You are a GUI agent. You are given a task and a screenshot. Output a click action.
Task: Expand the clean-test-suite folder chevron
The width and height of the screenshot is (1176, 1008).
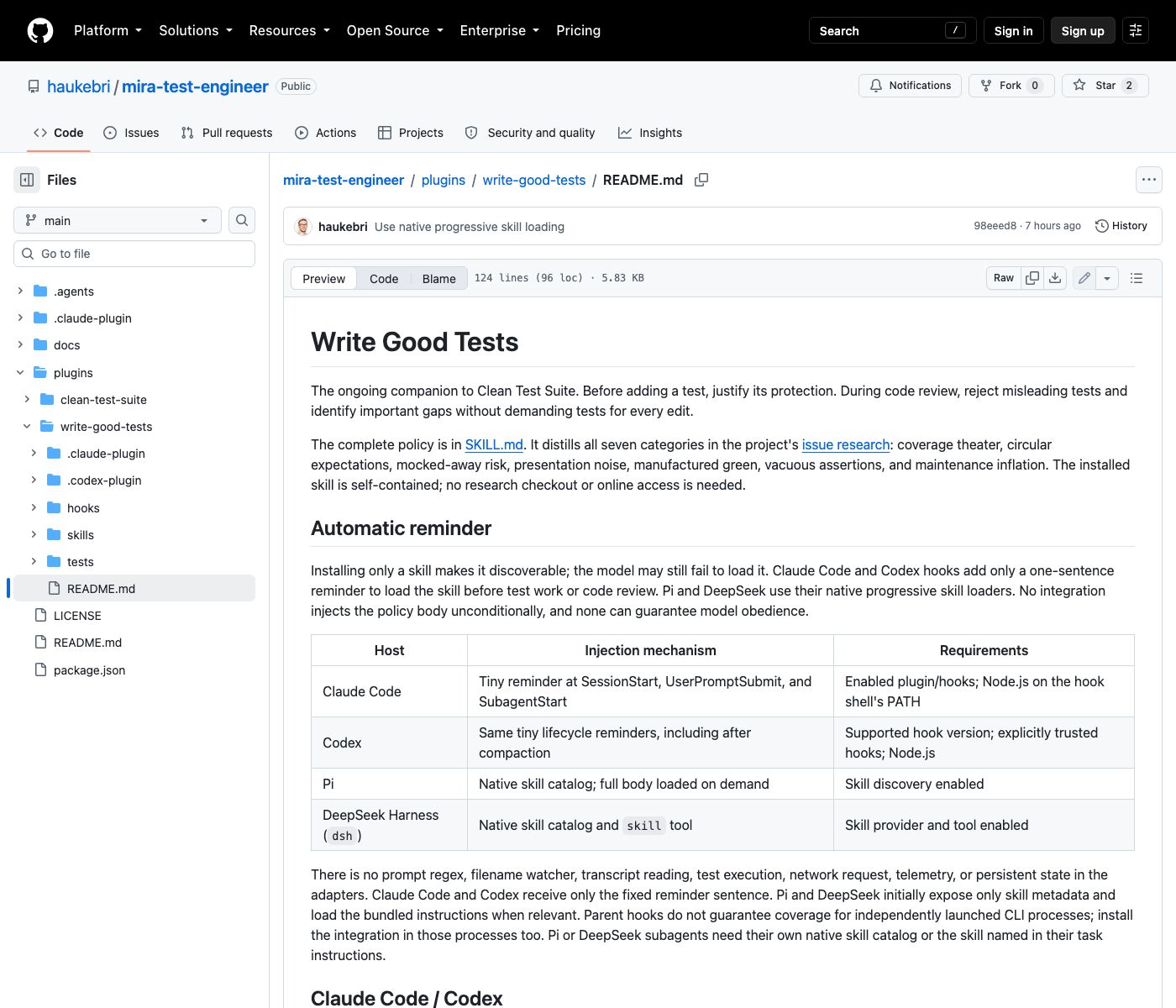click(27, 400)
